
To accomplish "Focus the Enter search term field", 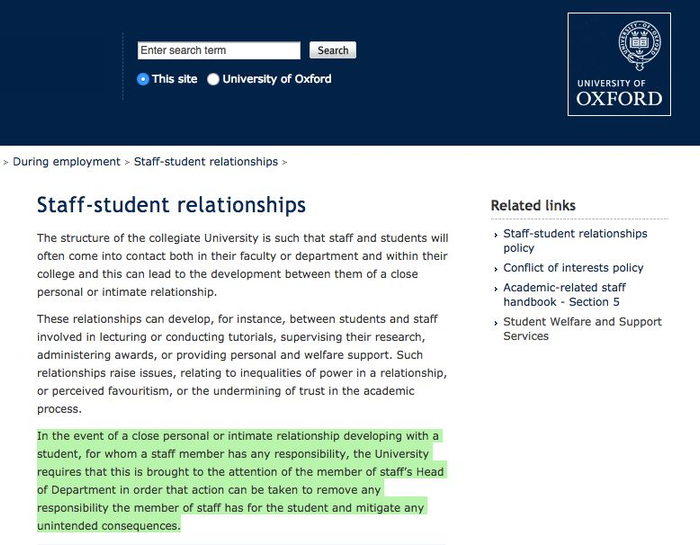I will pos(218,50).
